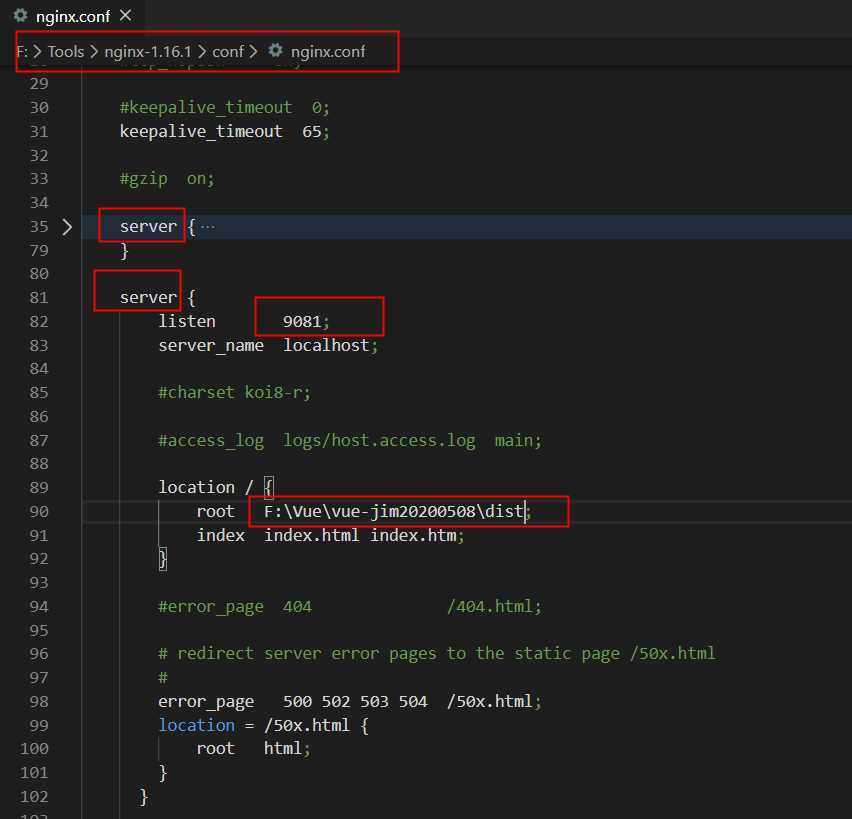Screen dimensions: 852x819
Task: Open the nginx-1.16.1 breadcrumb segment
Action: tap(148, 52)
